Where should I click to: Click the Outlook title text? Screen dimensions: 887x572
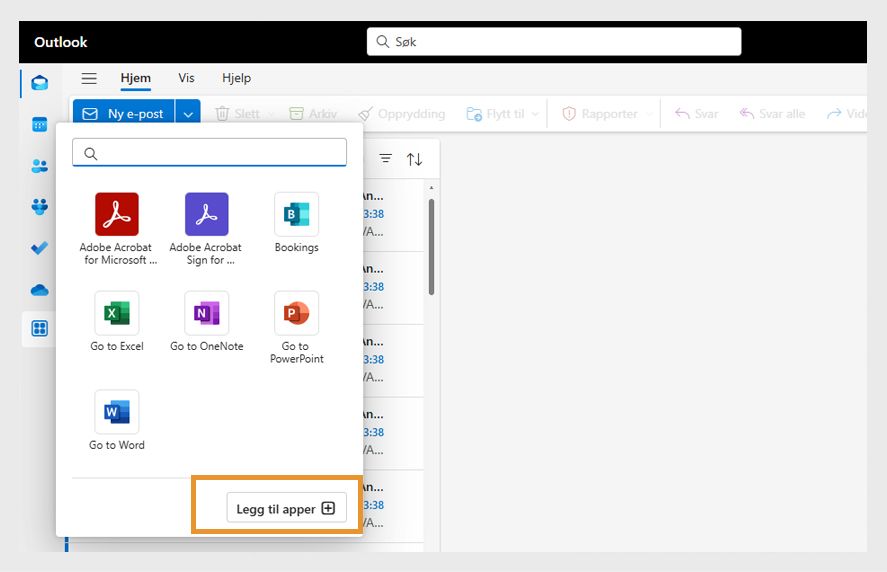[61, 42]
